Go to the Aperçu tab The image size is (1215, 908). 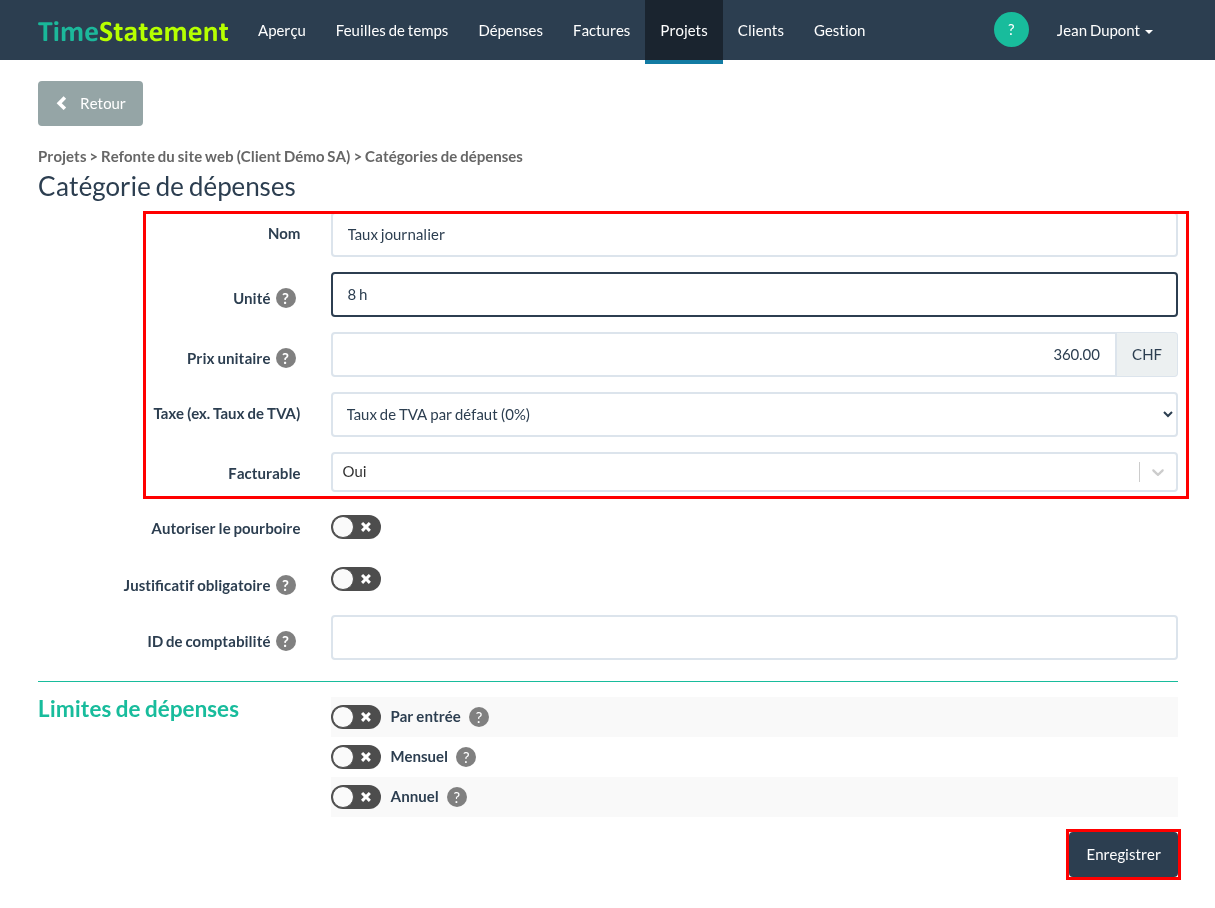[282, 30]
